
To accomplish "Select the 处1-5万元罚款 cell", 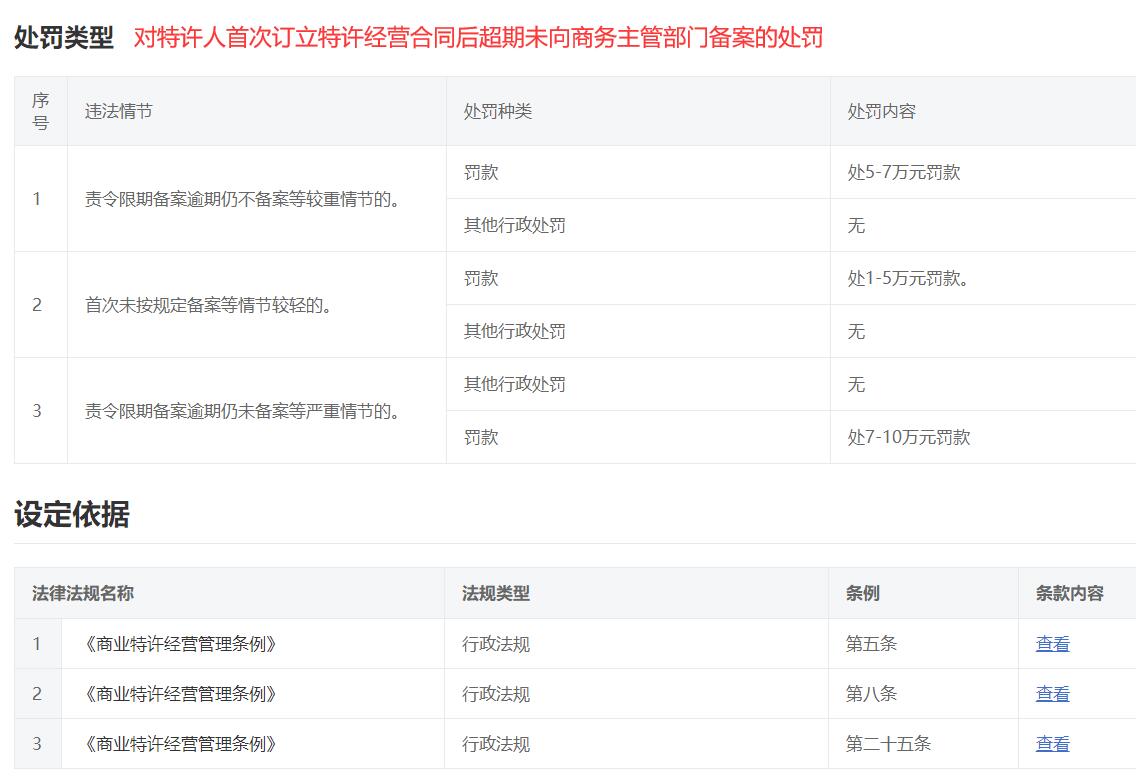I will pyautogui.click(x=908, y=278).
